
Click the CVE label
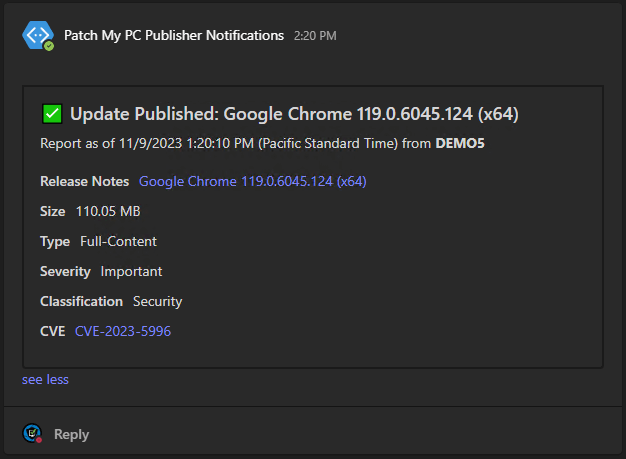[53, 331]
